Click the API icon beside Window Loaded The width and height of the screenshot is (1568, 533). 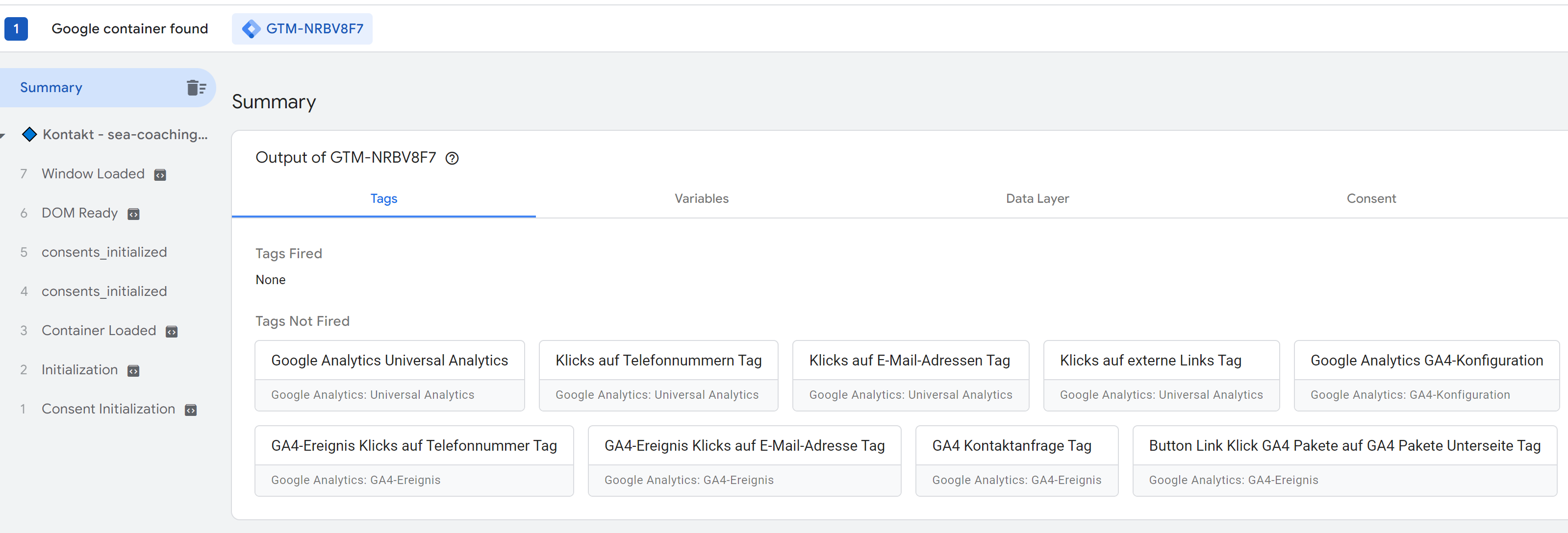160,175
